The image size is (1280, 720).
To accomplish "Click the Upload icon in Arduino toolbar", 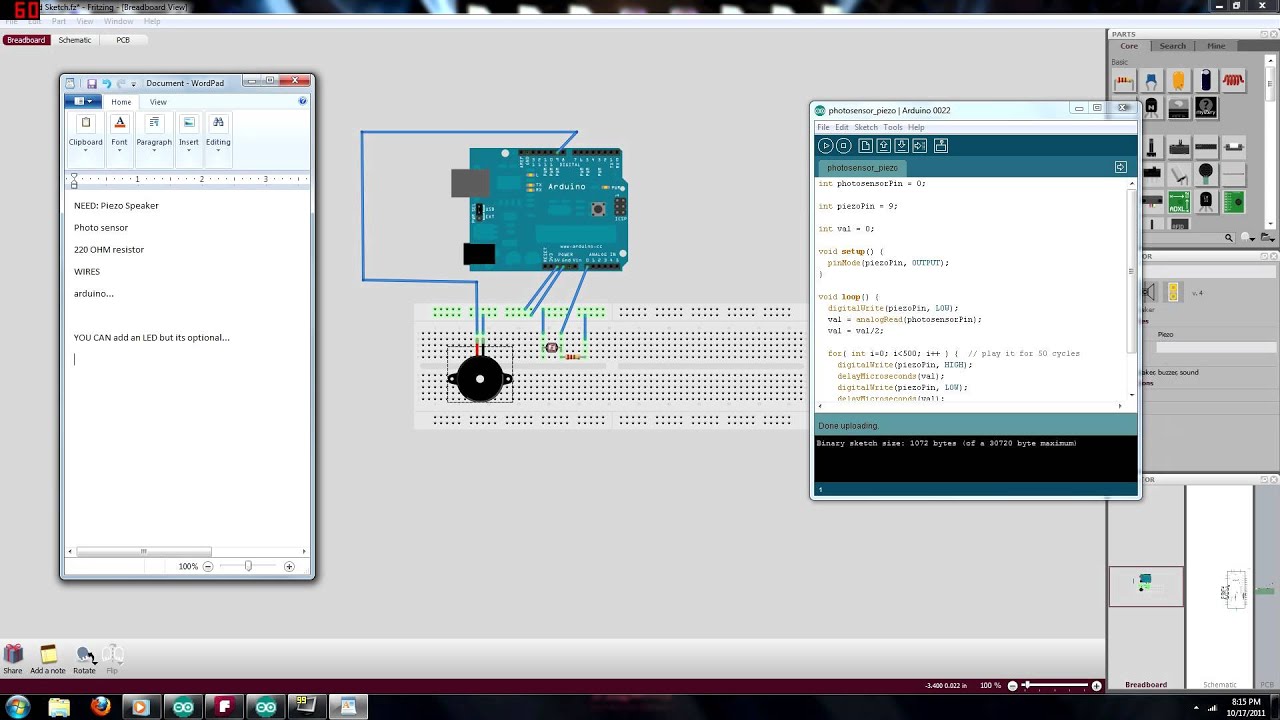I will coord(920,146).
